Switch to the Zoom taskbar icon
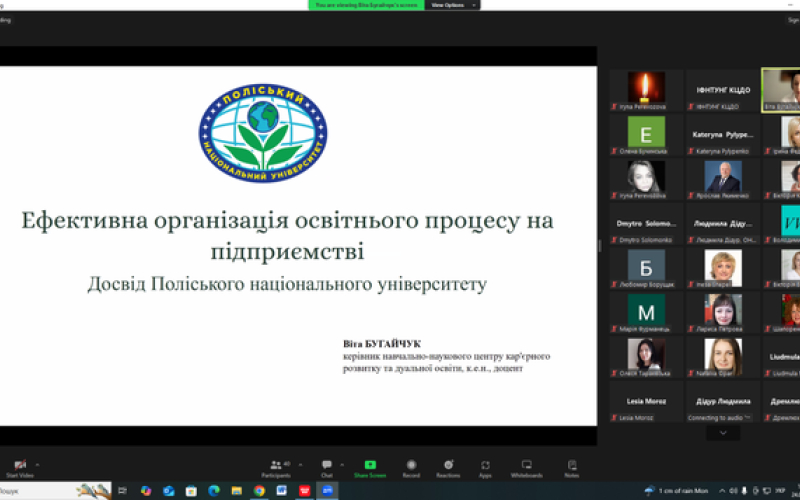This screenshot has height=500, width=800. coord(327,491)
